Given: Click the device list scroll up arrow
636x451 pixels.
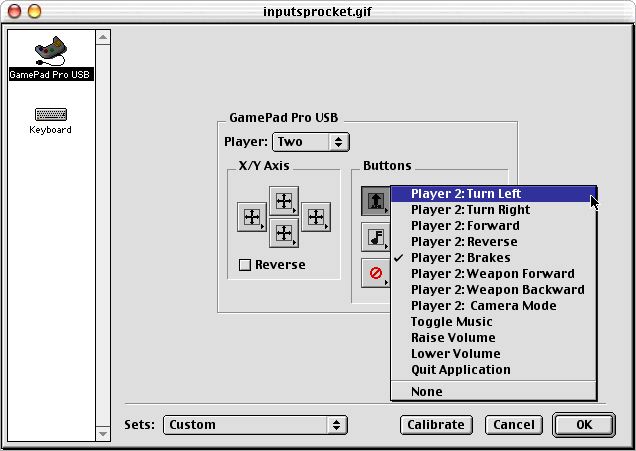Looking at the screenshot, I should [x=103, y=37].
